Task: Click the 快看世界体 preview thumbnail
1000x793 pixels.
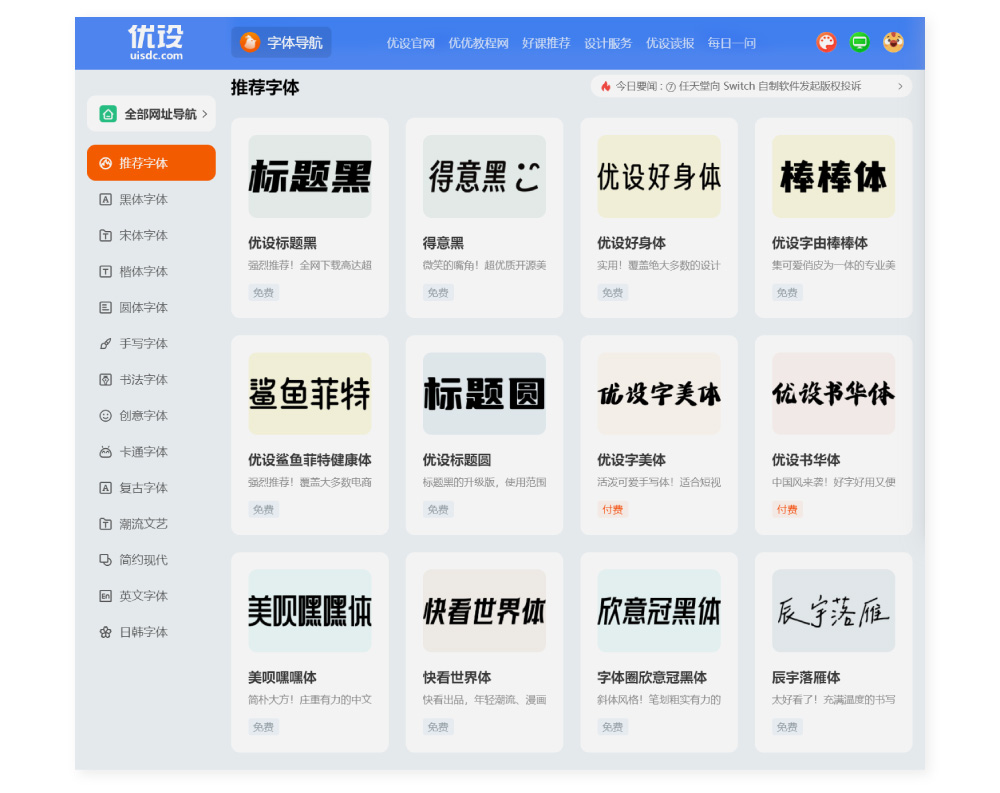Action: pos(484,611)
